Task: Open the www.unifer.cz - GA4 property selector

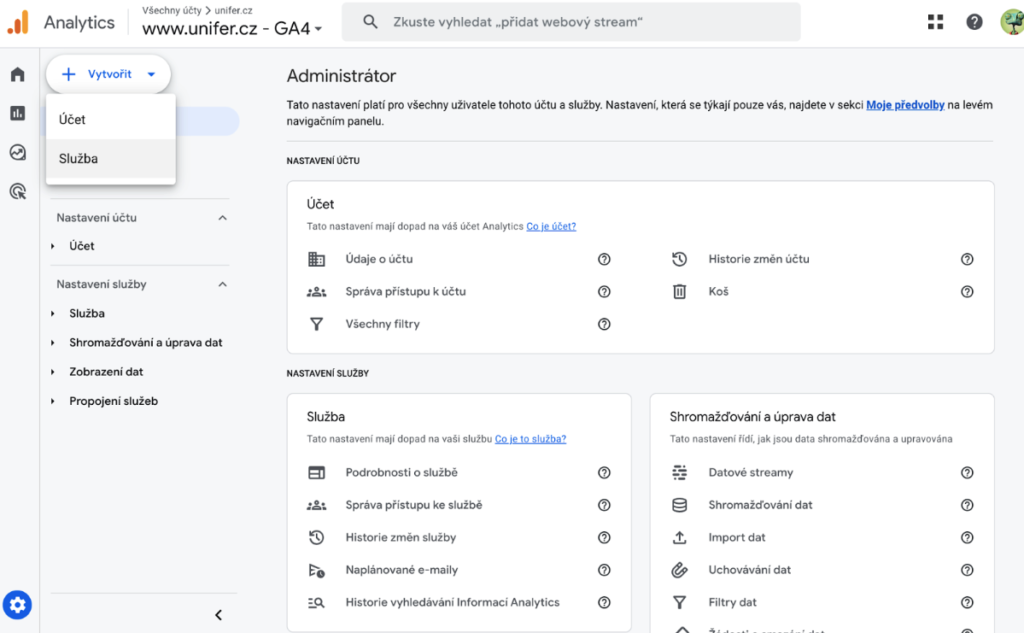Action: pos(232,29)
